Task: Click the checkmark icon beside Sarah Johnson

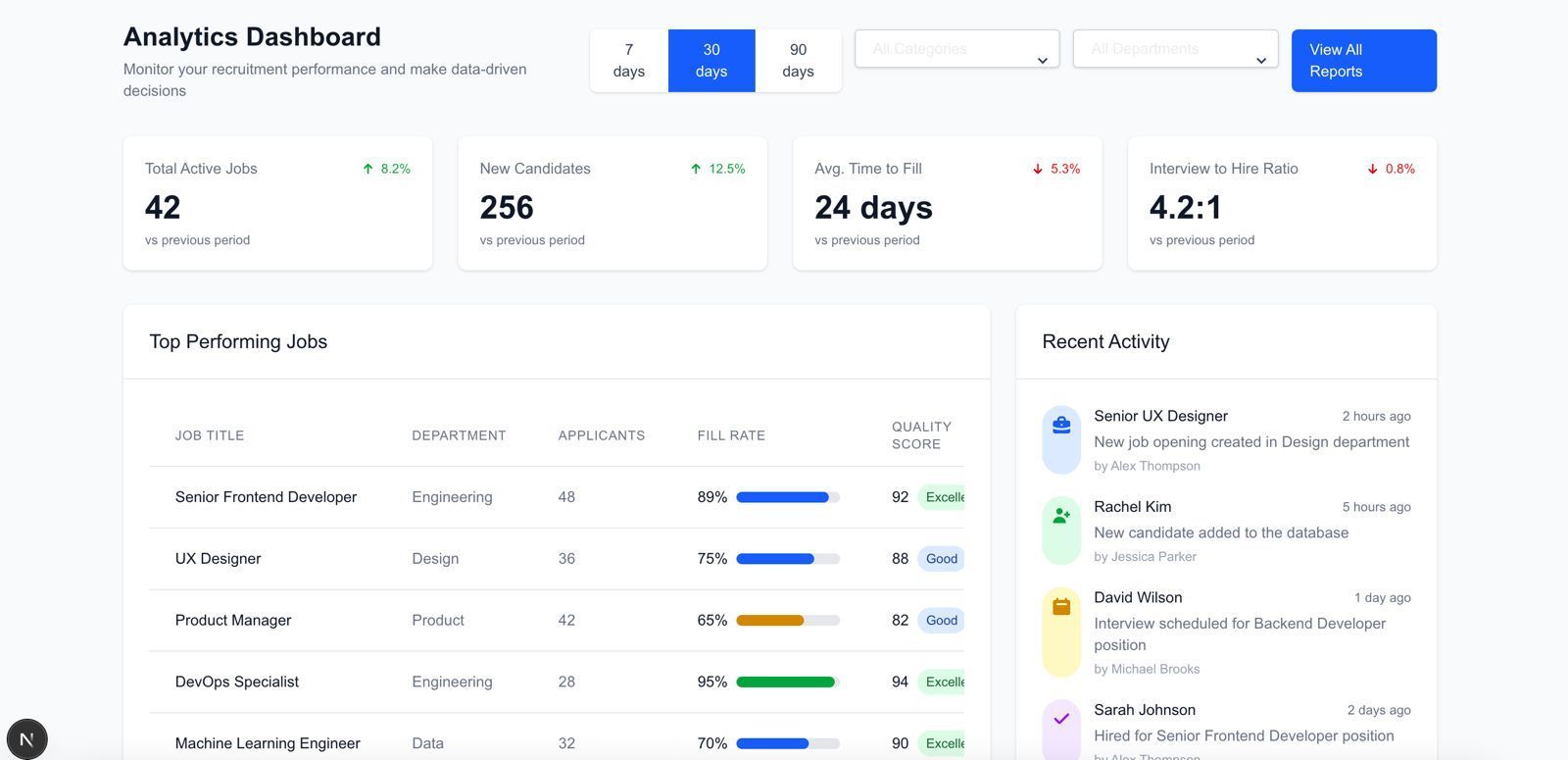Action: tap(1061, 719)
